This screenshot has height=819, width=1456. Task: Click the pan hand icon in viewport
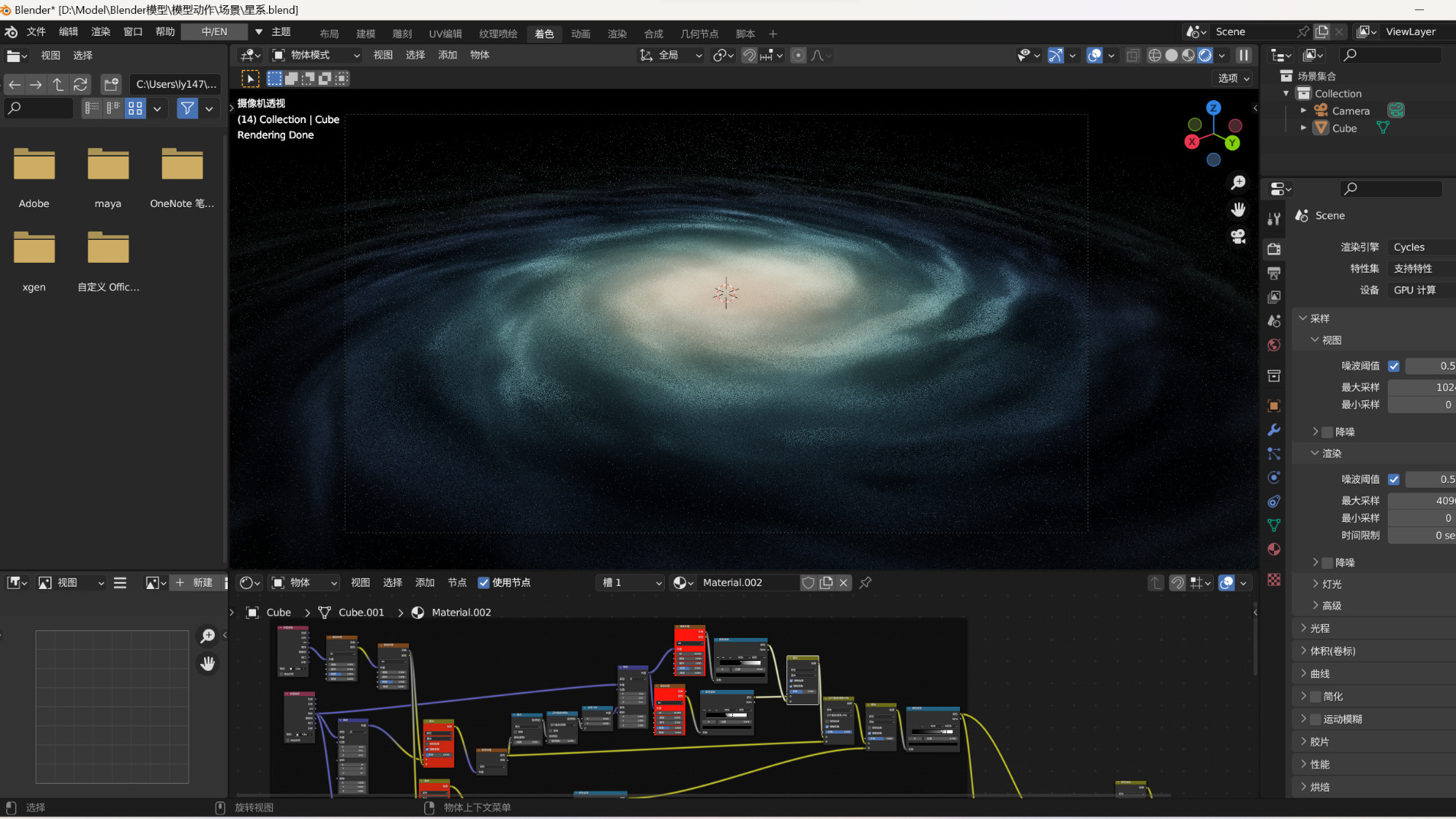tap(1238, 209)
